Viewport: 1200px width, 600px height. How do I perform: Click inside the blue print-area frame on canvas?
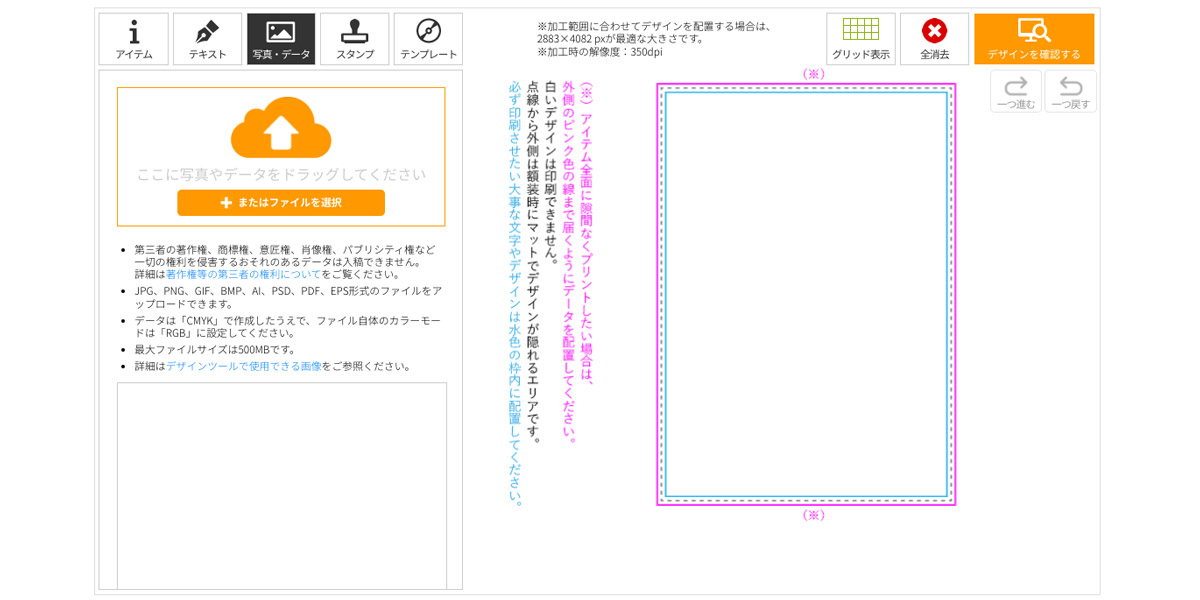coord(806,294)
